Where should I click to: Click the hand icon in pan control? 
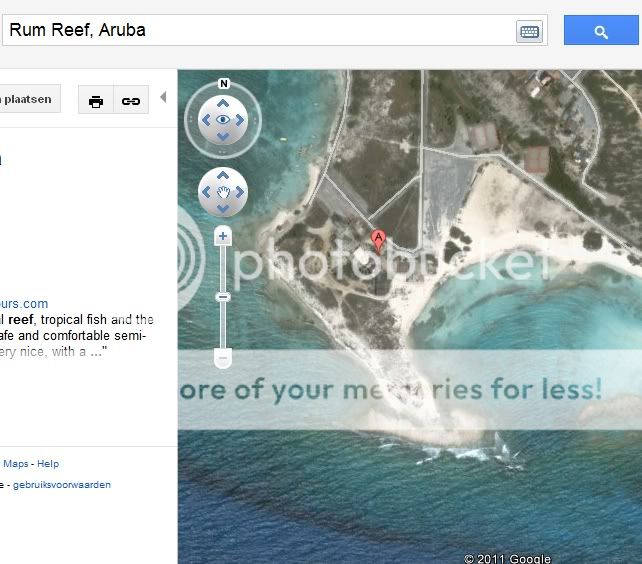[x=223, y=191]
